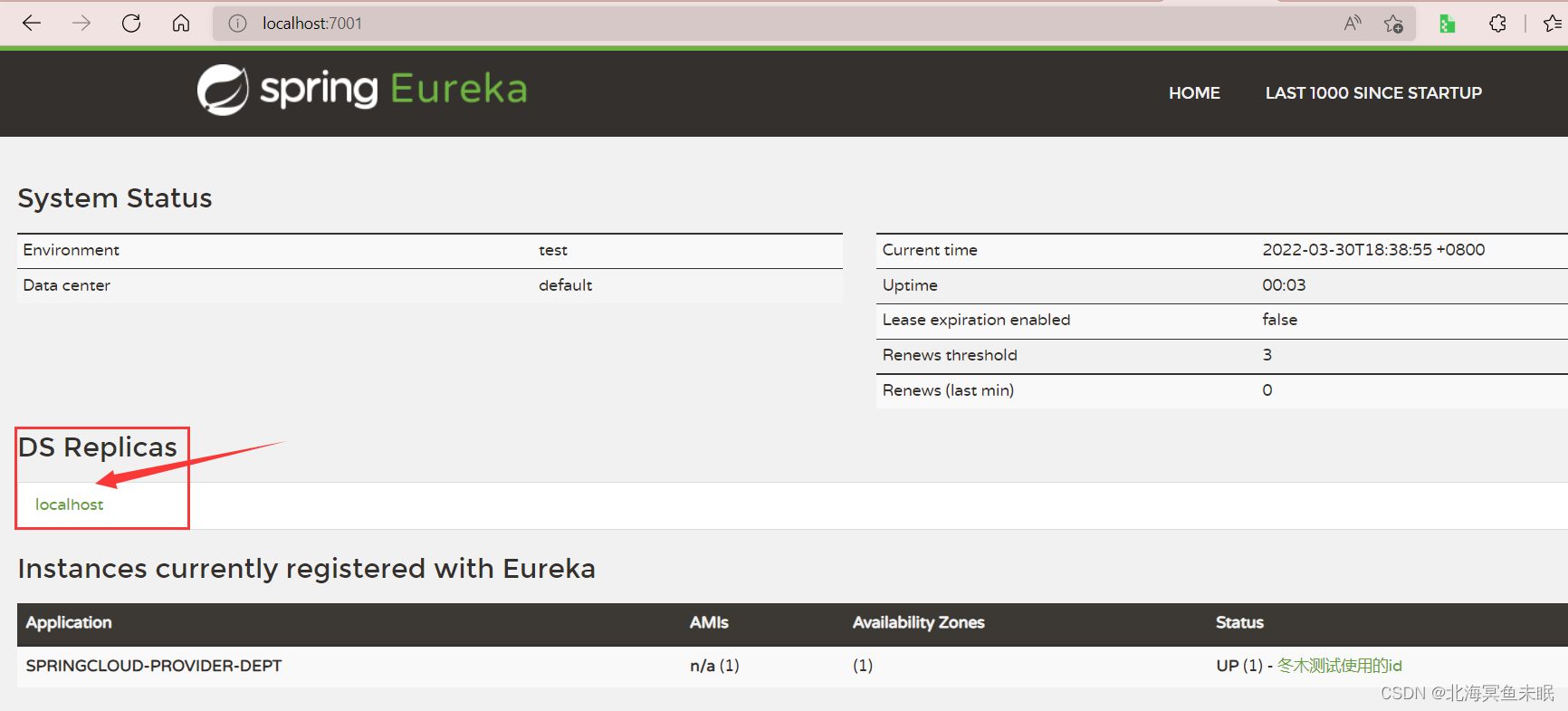
Task: Click the Spring Eureka logo
Action: (x=362, y=90)
